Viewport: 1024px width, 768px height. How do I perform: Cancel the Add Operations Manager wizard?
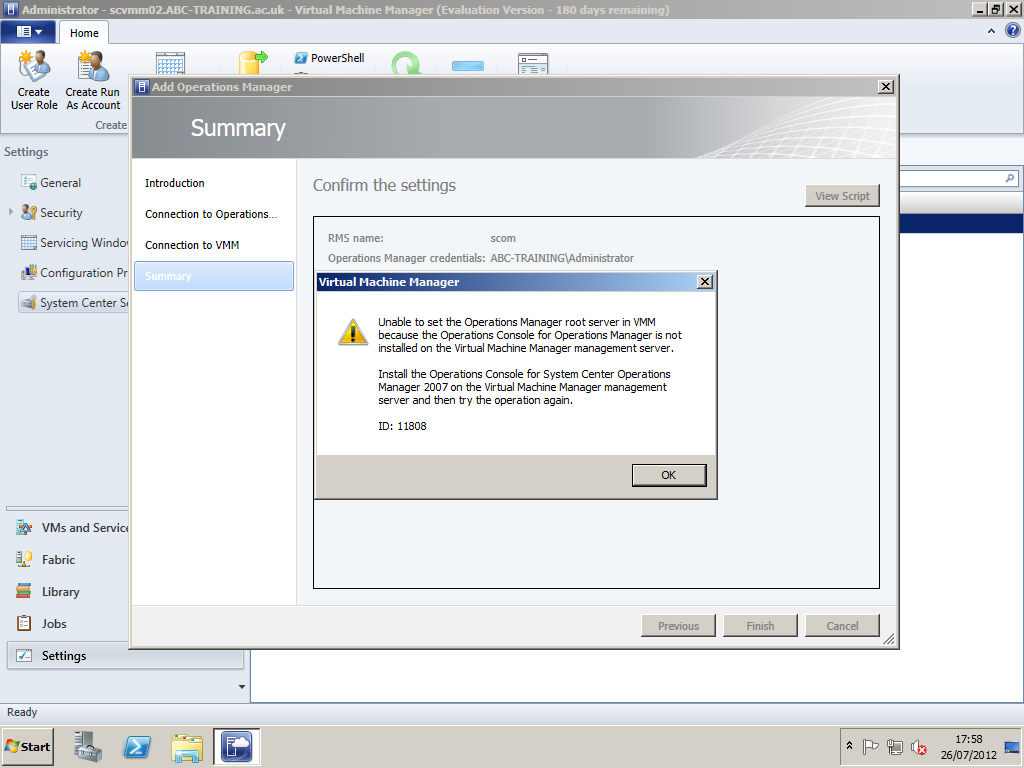click(x=842, y=626)
